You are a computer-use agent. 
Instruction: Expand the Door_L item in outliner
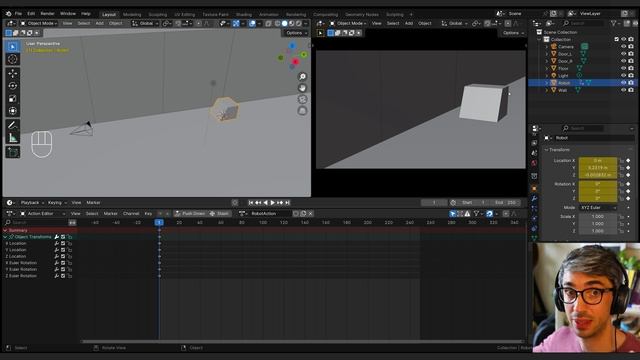click(x=547, y=54)
